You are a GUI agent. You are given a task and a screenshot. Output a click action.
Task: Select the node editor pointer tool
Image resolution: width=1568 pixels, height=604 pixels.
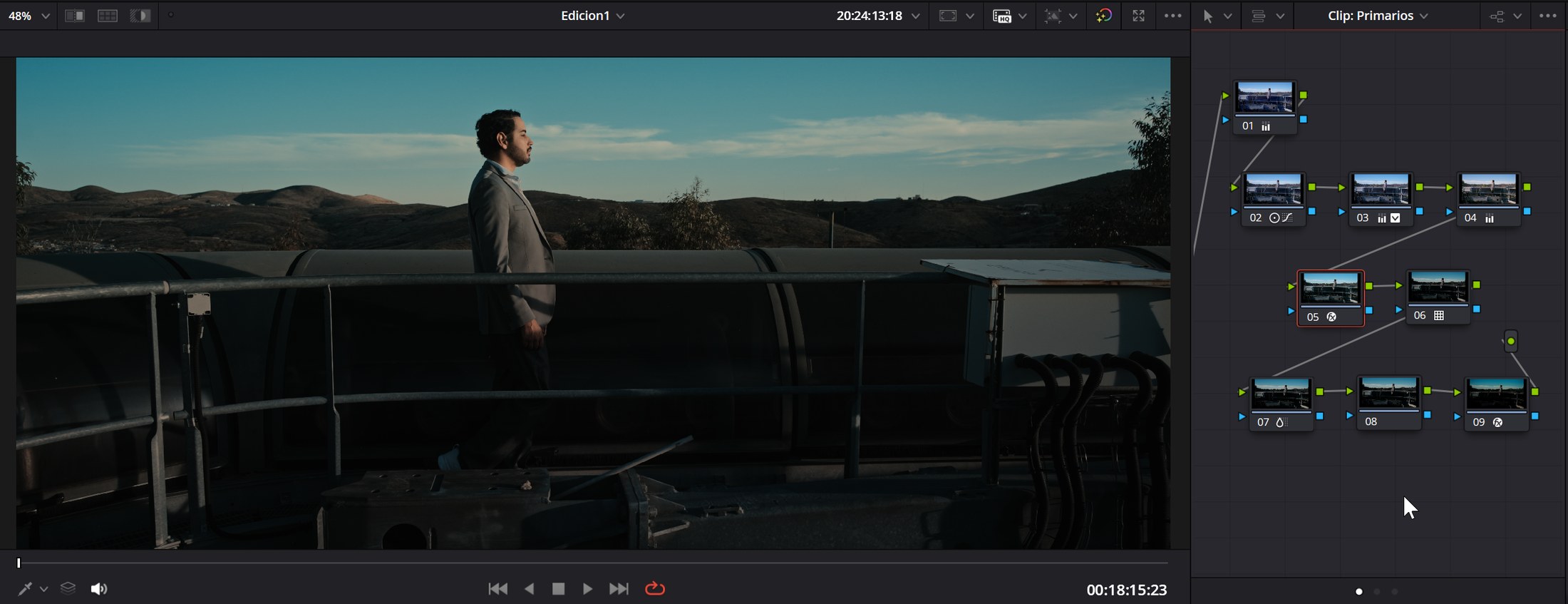click(1208, 16)
